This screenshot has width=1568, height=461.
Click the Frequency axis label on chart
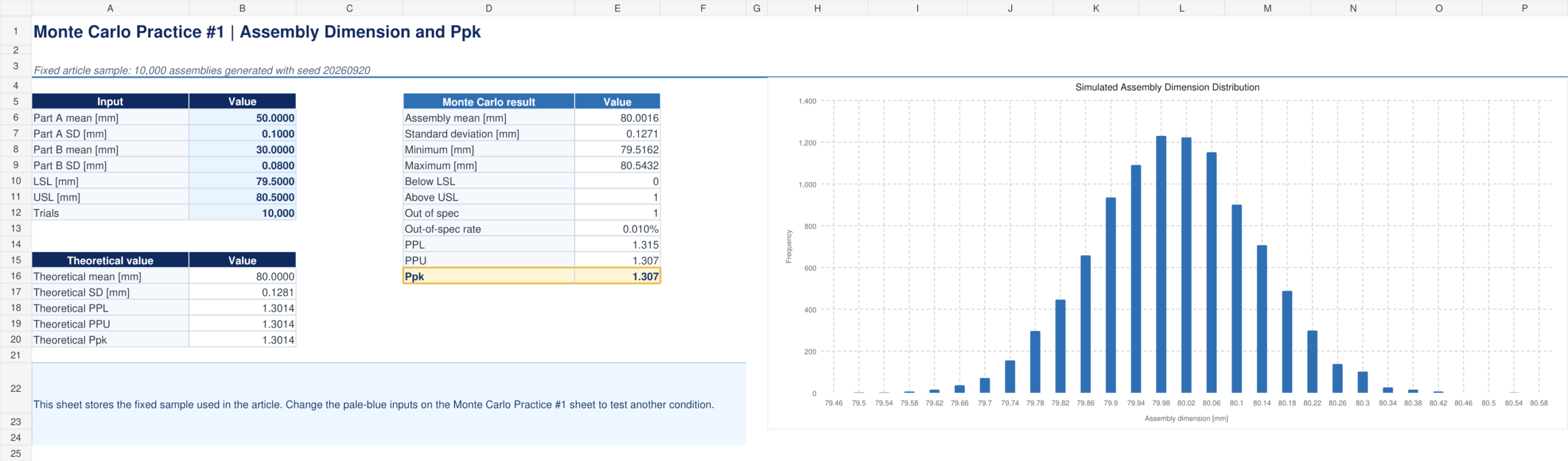(789, 247)
